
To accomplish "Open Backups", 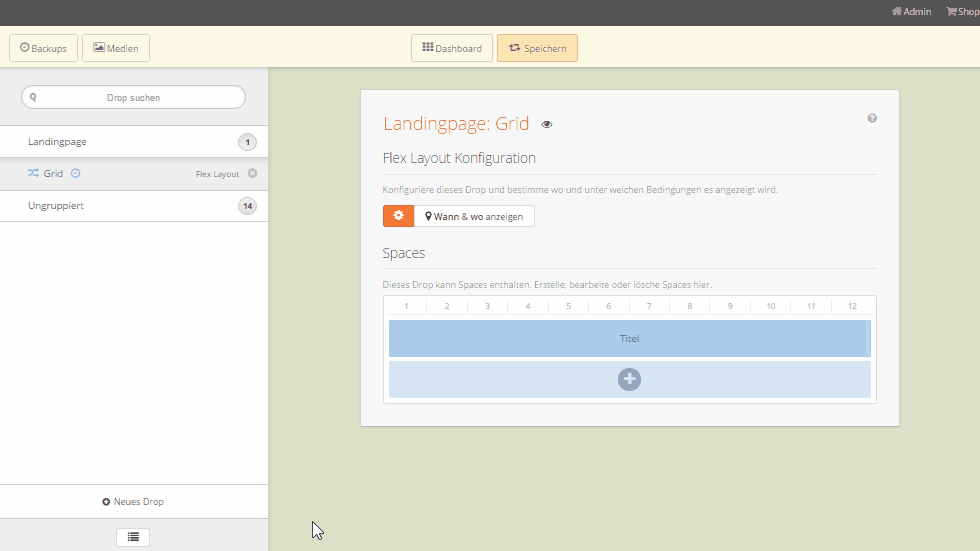I will pyautogui.click(x=43, y=48).
